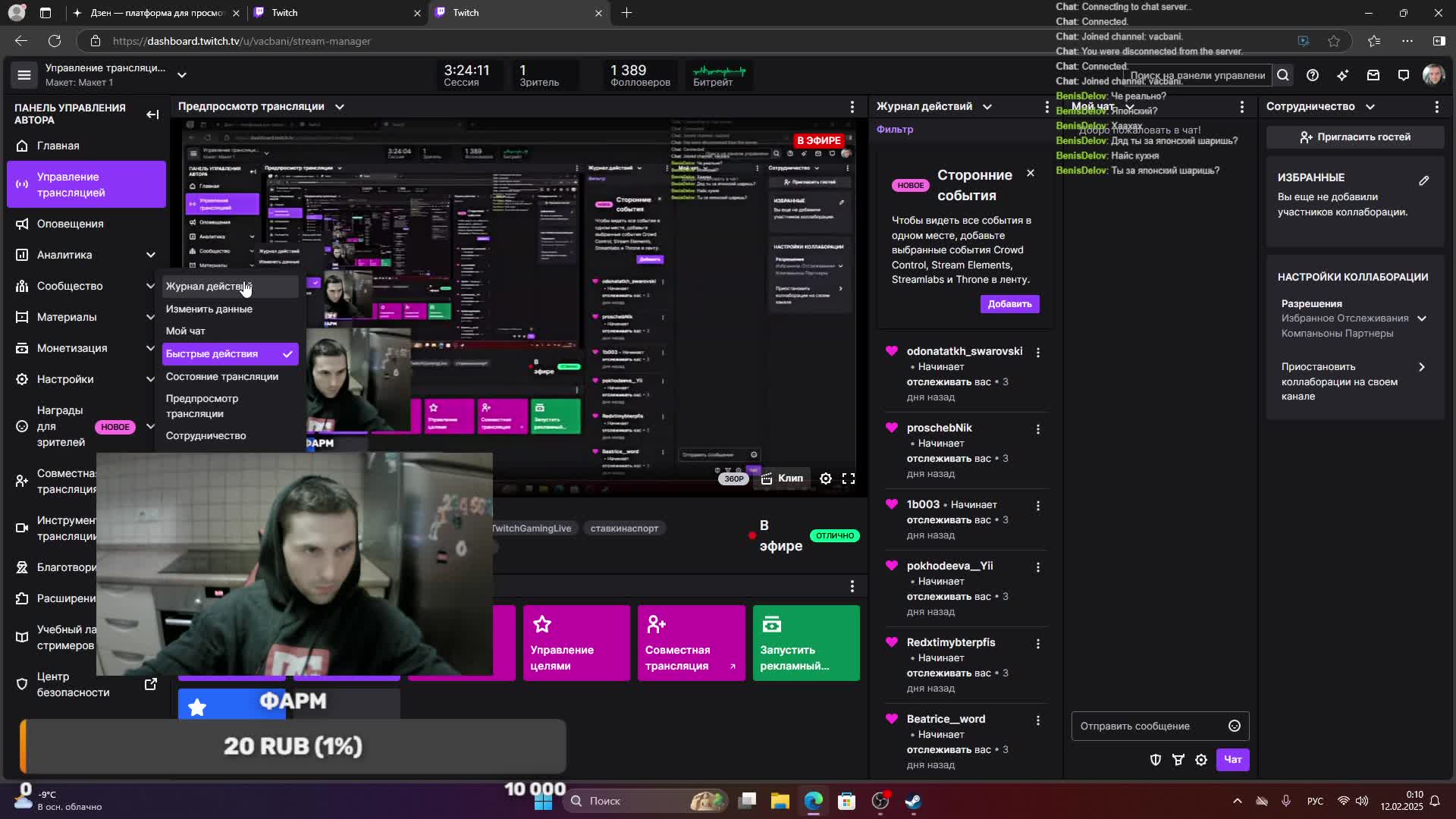Open layout Макет 1 dropdown
Image resolution: width=1456 pixels, height=819 pixels.
(x=182, y=75)
